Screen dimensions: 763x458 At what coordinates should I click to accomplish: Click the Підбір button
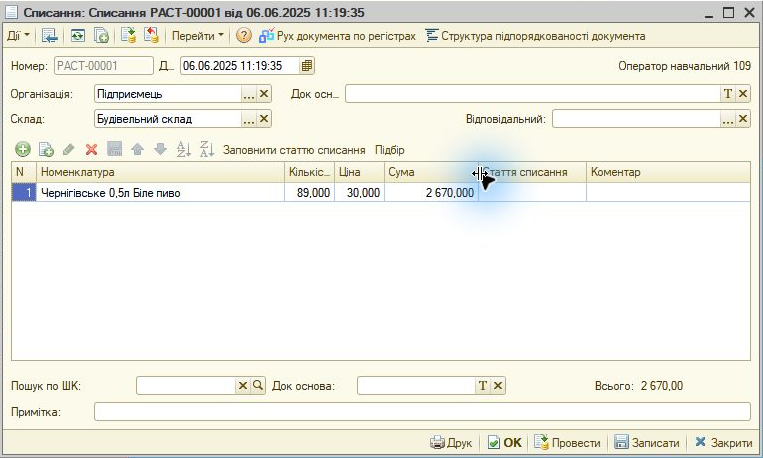coord(390,150)
